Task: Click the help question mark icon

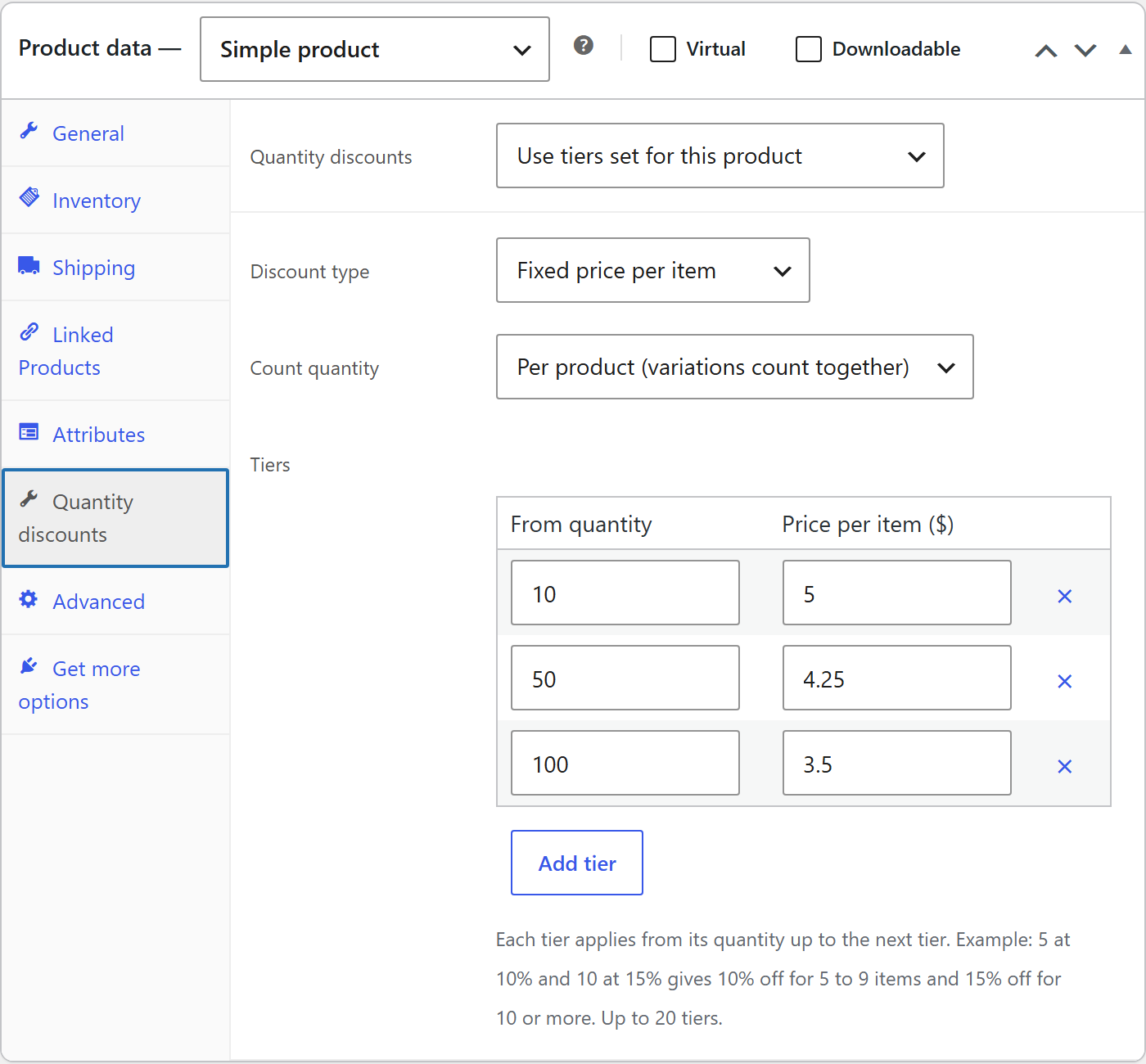Action: [x=584, y=45]
